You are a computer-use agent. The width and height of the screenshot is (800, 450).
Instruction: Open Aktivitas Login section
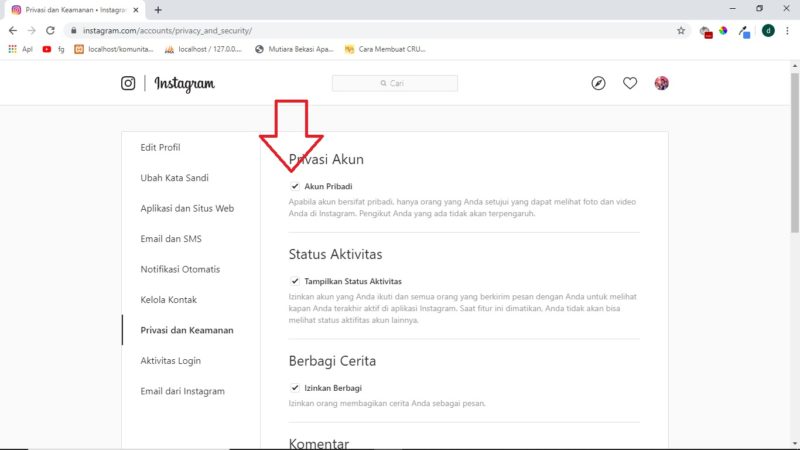[170, 361]
